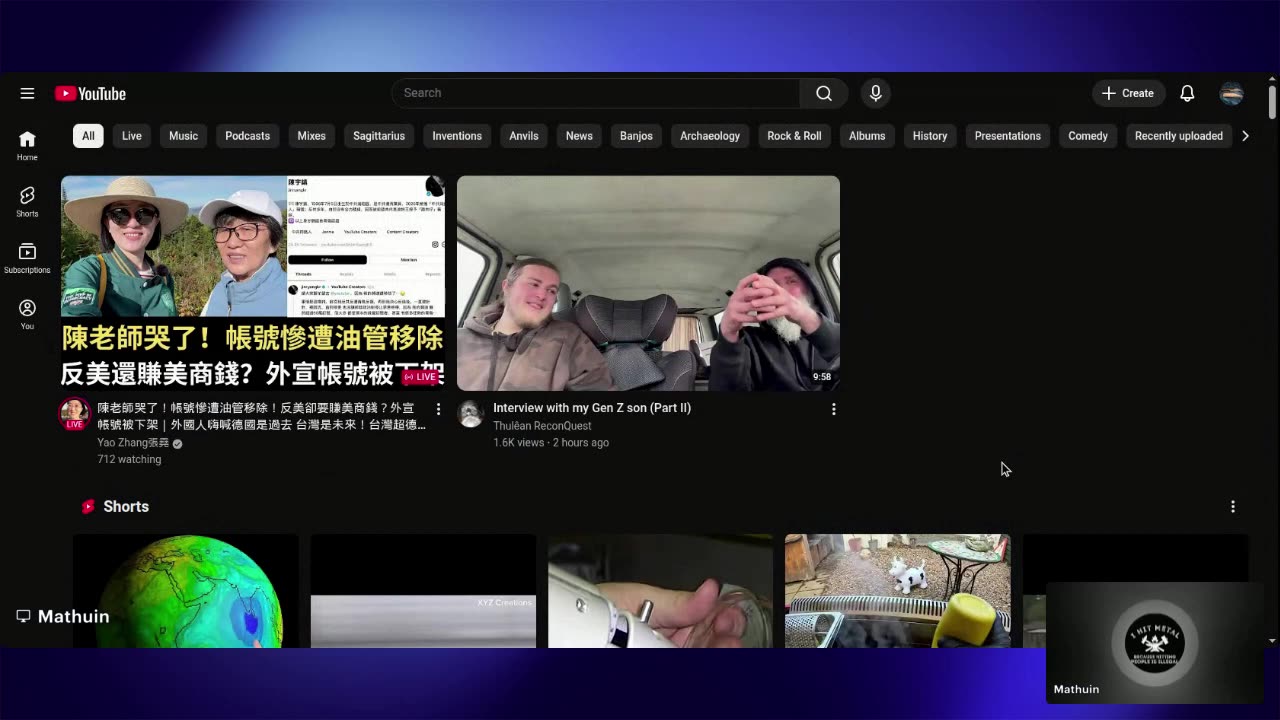Select the Music filter chip
1280x720 pixels.
pyautogui.click(x=183, y=136)
